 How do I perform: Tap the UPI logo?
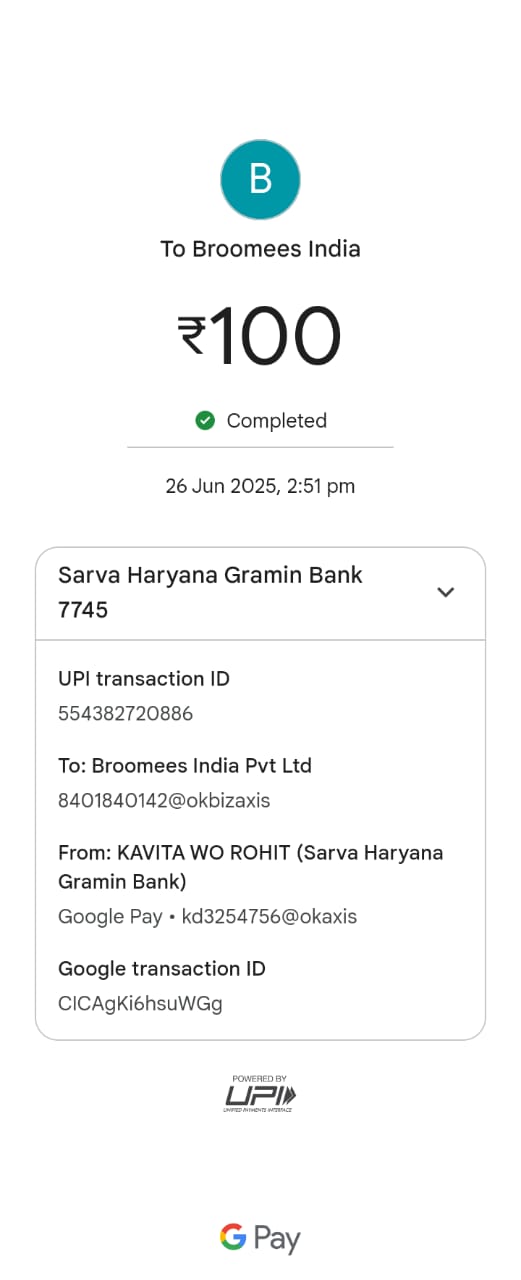tap(260, 1093)
